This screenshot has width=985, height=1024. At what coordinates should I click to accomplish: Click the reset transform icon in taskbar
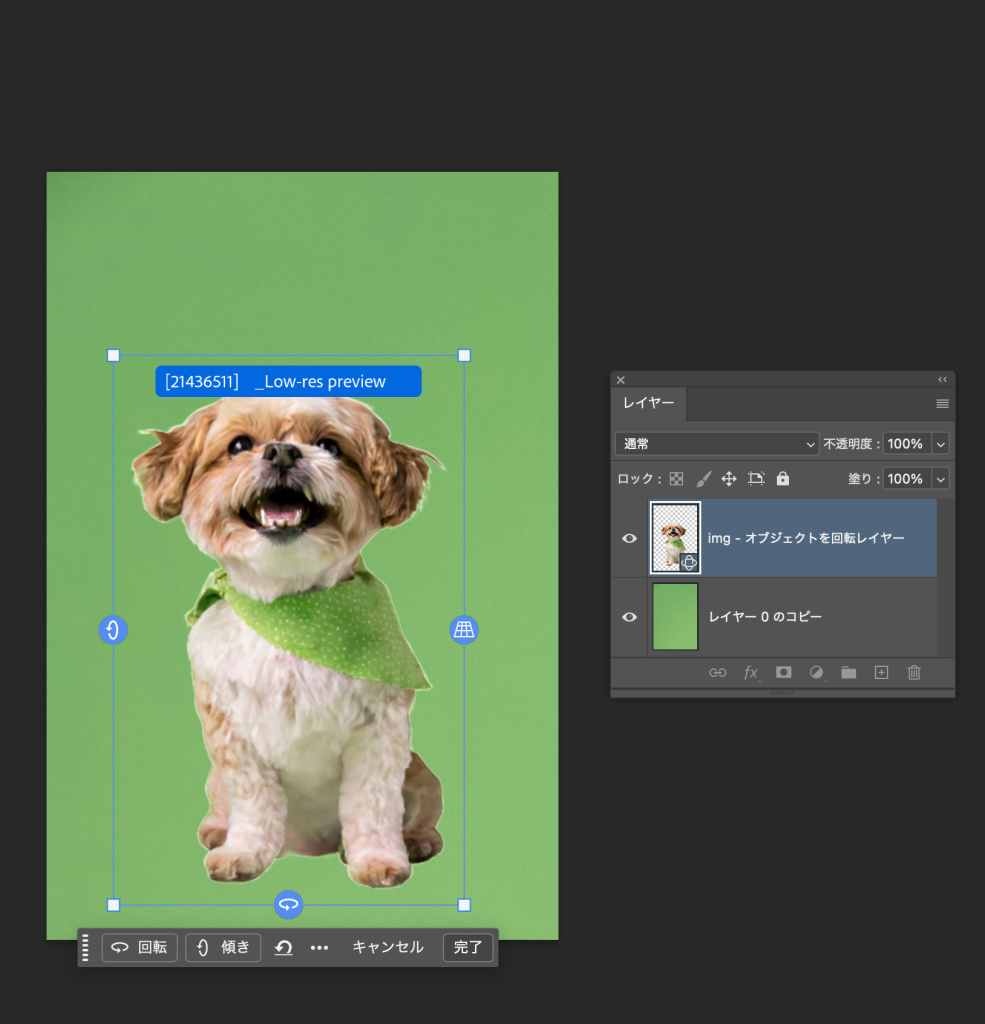pos(283,948)
